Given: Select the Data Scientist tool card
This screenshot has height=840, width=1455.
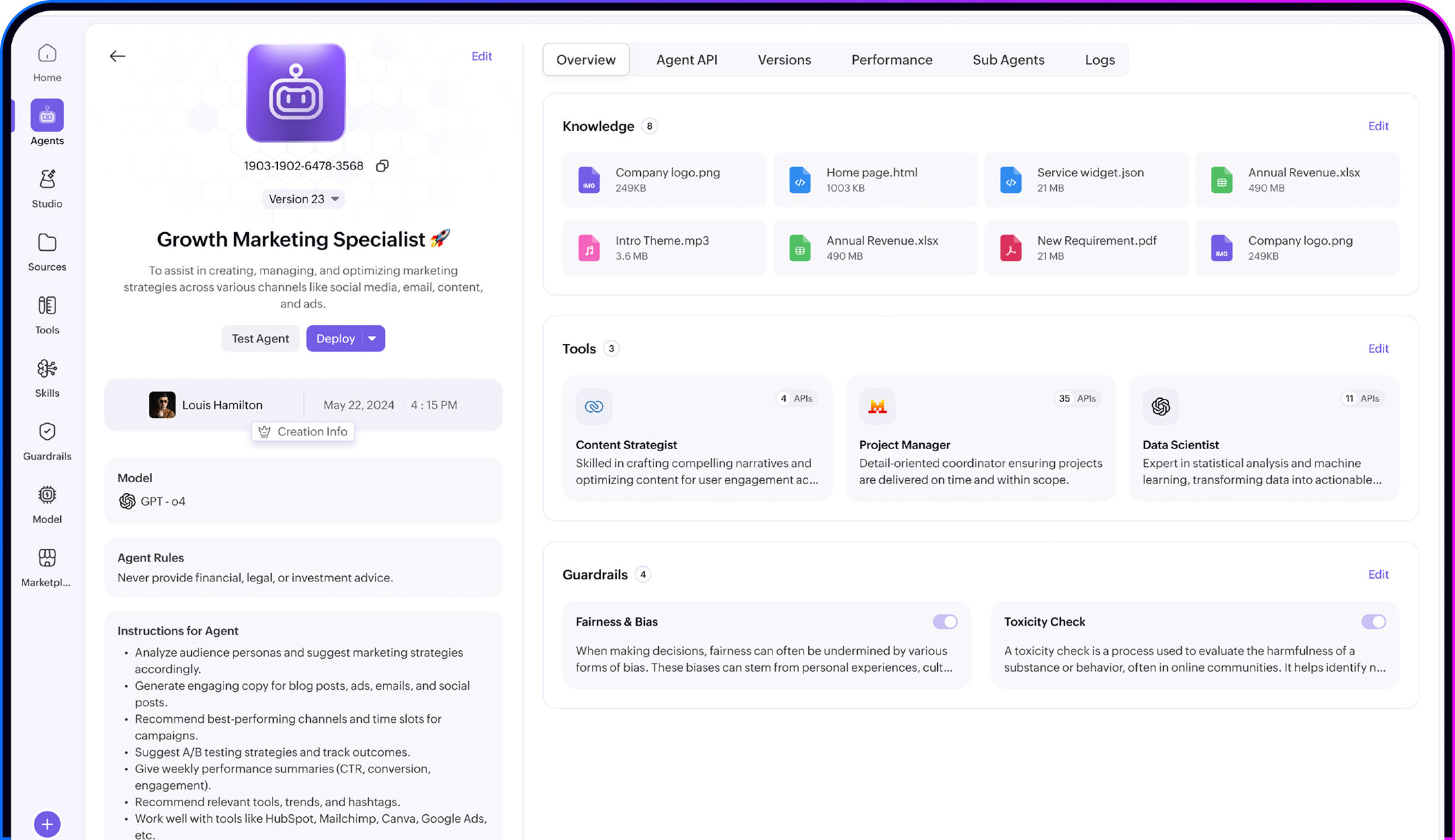Looking at the screenshot, I should pyautogui.click(x=1263, y=439).
